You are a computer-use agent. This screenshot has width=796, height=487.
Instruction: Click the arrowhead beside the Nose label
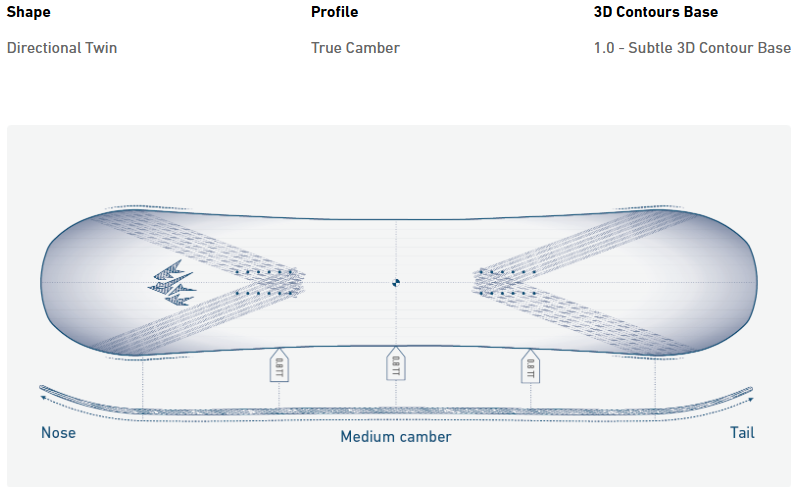point(44,398)
